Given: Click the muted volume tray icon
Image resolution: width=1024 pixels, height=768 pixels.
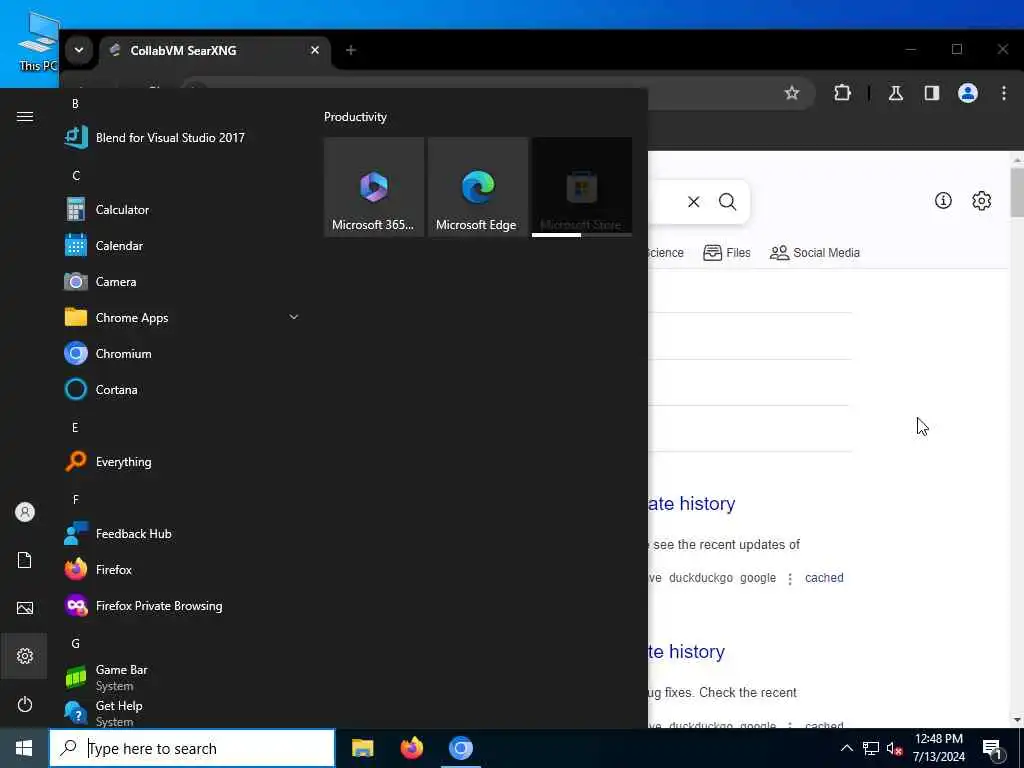Looking at the screenshot, I should pyautogui.click(x=894, y=748).
